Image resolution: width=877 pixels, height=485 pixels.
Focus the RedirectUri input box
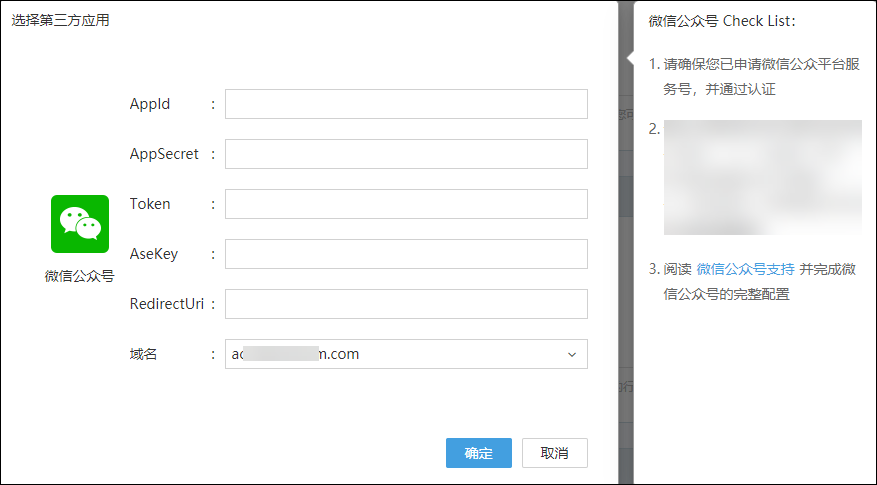406,304
